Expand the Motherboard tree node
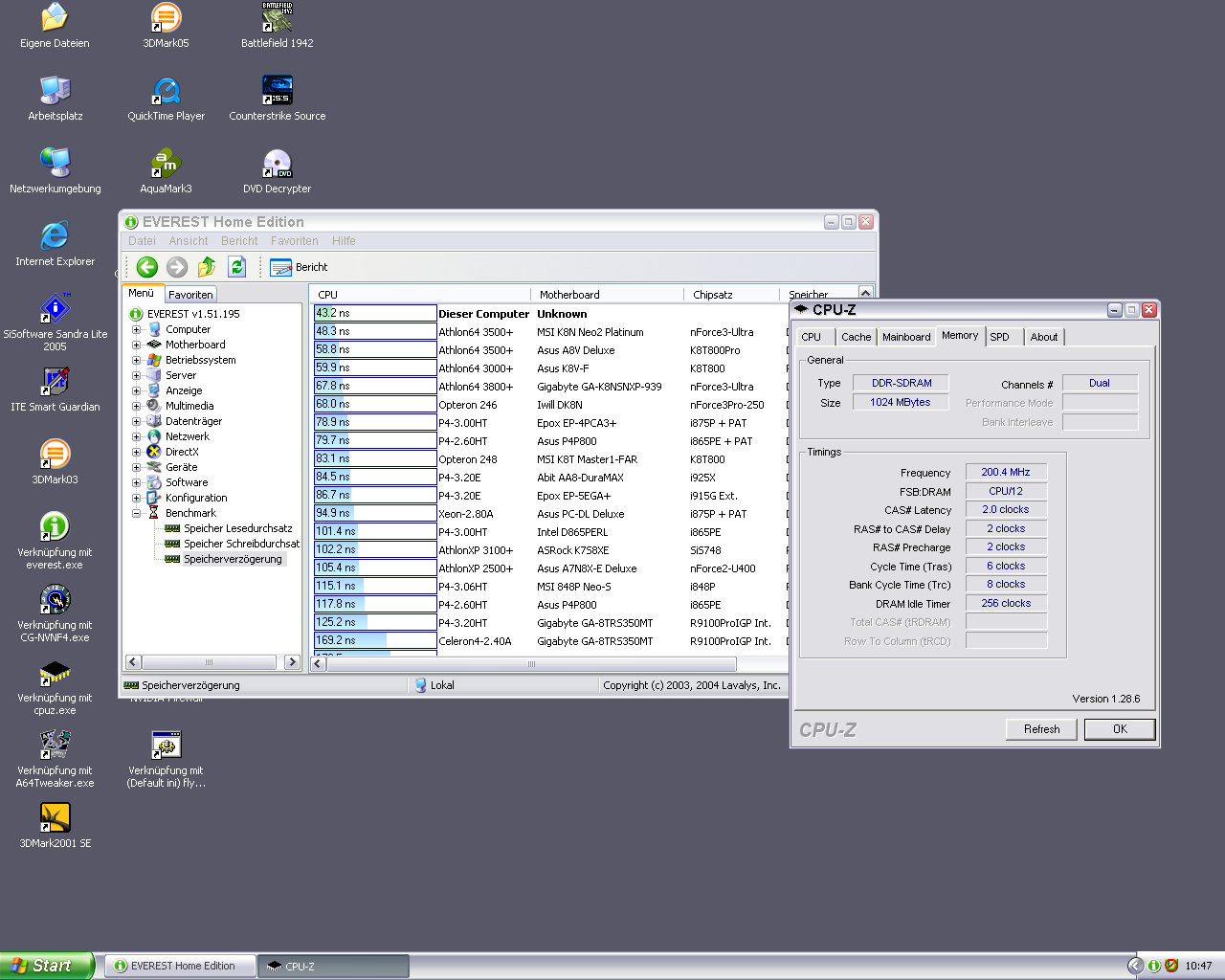The width and height of the screenshot is (1225, 980). pyautogui.click(x=136, y=345)
